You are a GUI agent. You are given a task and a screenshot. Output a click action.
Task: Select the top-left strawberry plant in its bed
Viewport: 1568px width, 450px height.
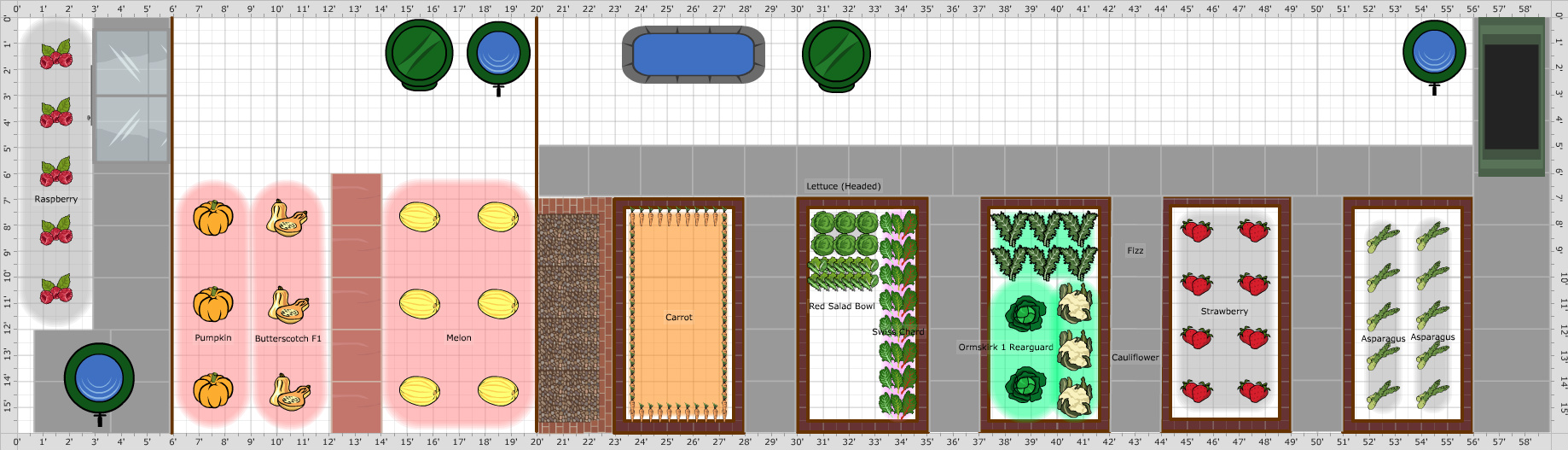click(x=1196, y=229)
